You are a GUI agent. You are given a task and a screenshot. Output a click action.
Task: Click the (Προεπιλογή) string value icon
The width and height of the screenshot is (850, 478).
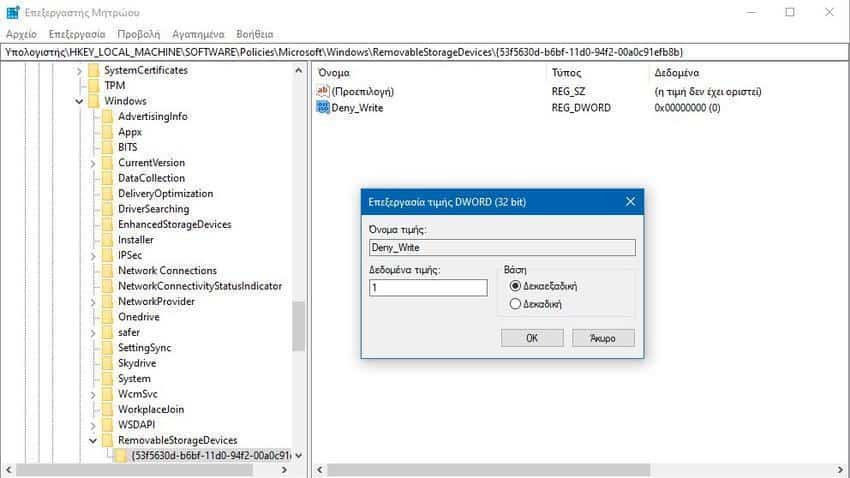click(x=323, y=92)
